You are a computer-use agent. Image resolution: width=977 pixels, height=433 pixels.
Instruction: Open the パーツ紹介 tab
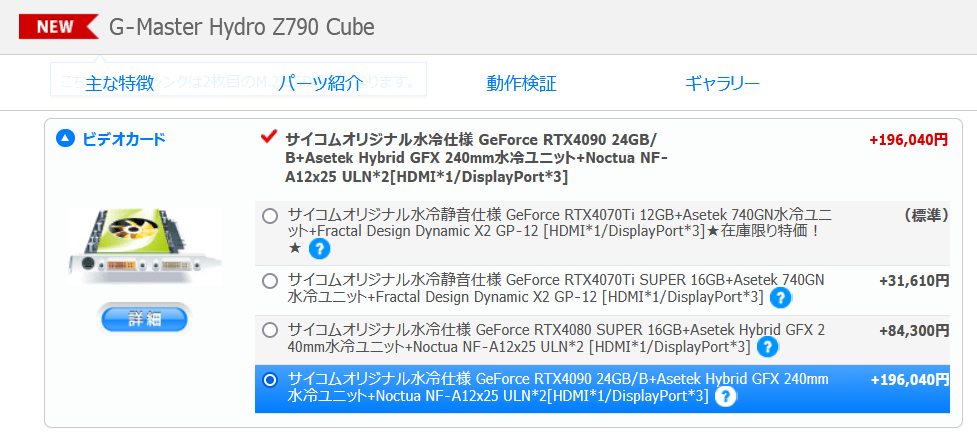pyautogui.click(x=320, y=83)
